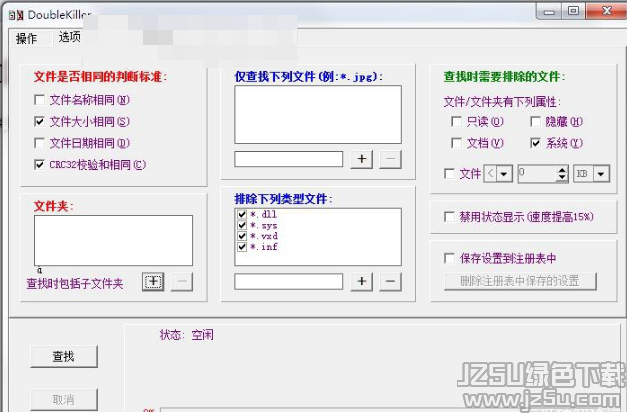Uncheck *.vxd in exclusion list

tap(242, 236)
